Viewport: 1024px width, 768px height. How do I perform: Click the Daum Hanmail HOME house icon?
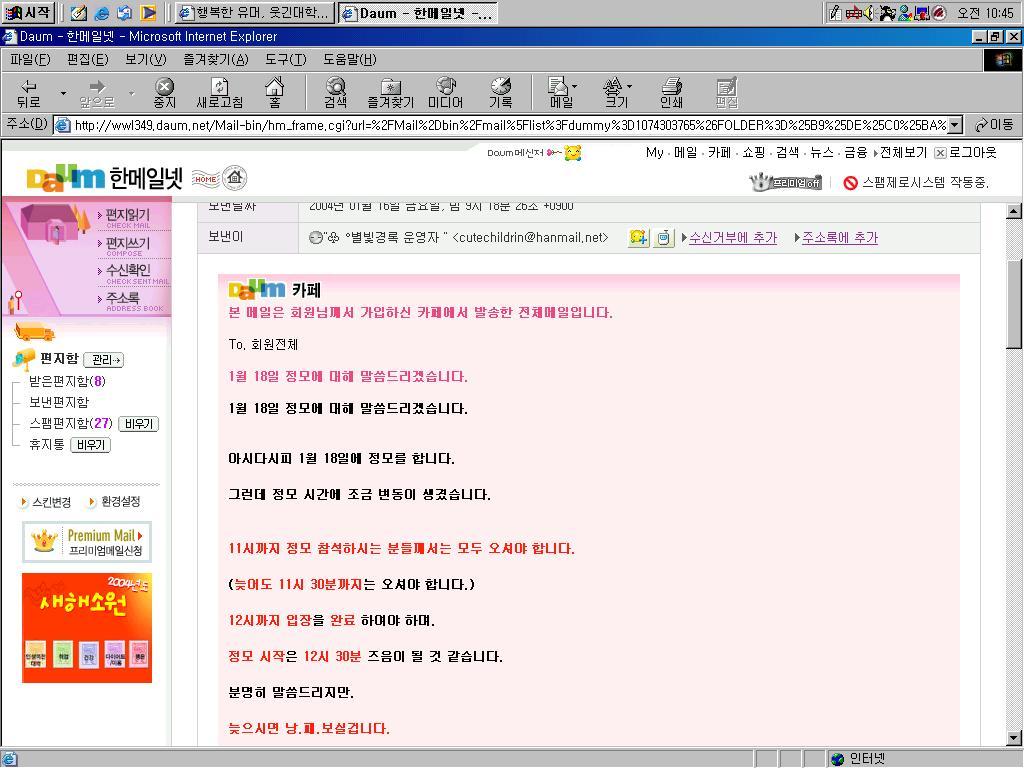pos(234,179)
